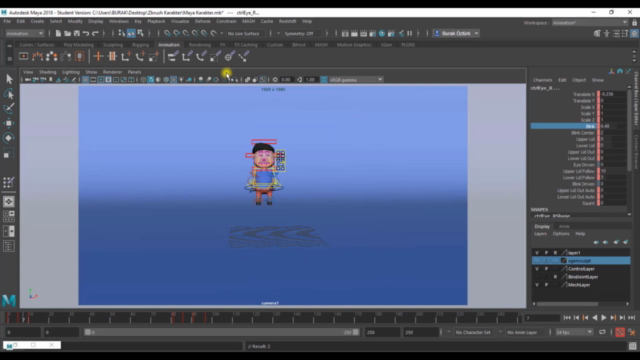The height and width of the screenshot is (360, 640).
Task: Open the viewport Shading menu
Action: pyautogui.click(x=48, y=72)
